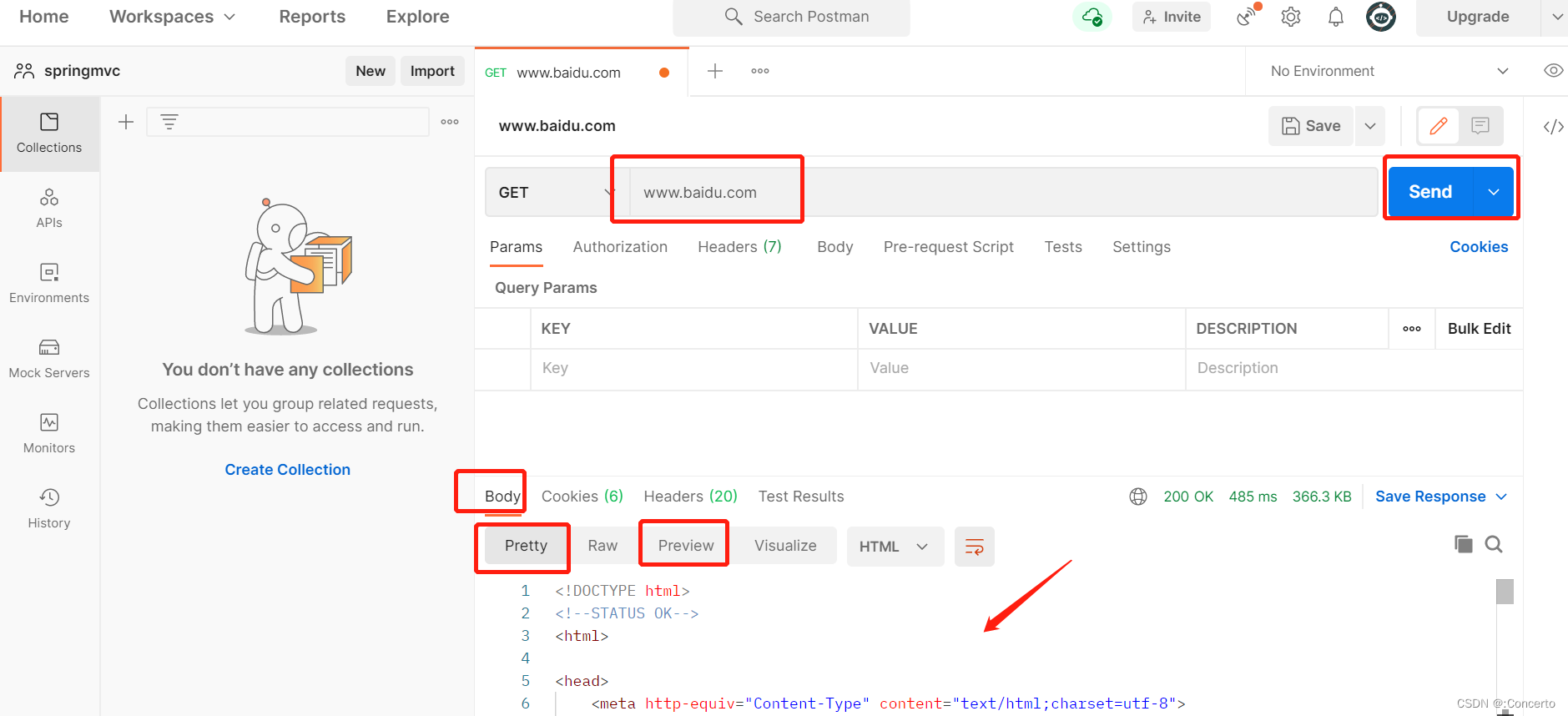The image size is (1568, 716).
Task: Click the New button
Action: [371, 71]
